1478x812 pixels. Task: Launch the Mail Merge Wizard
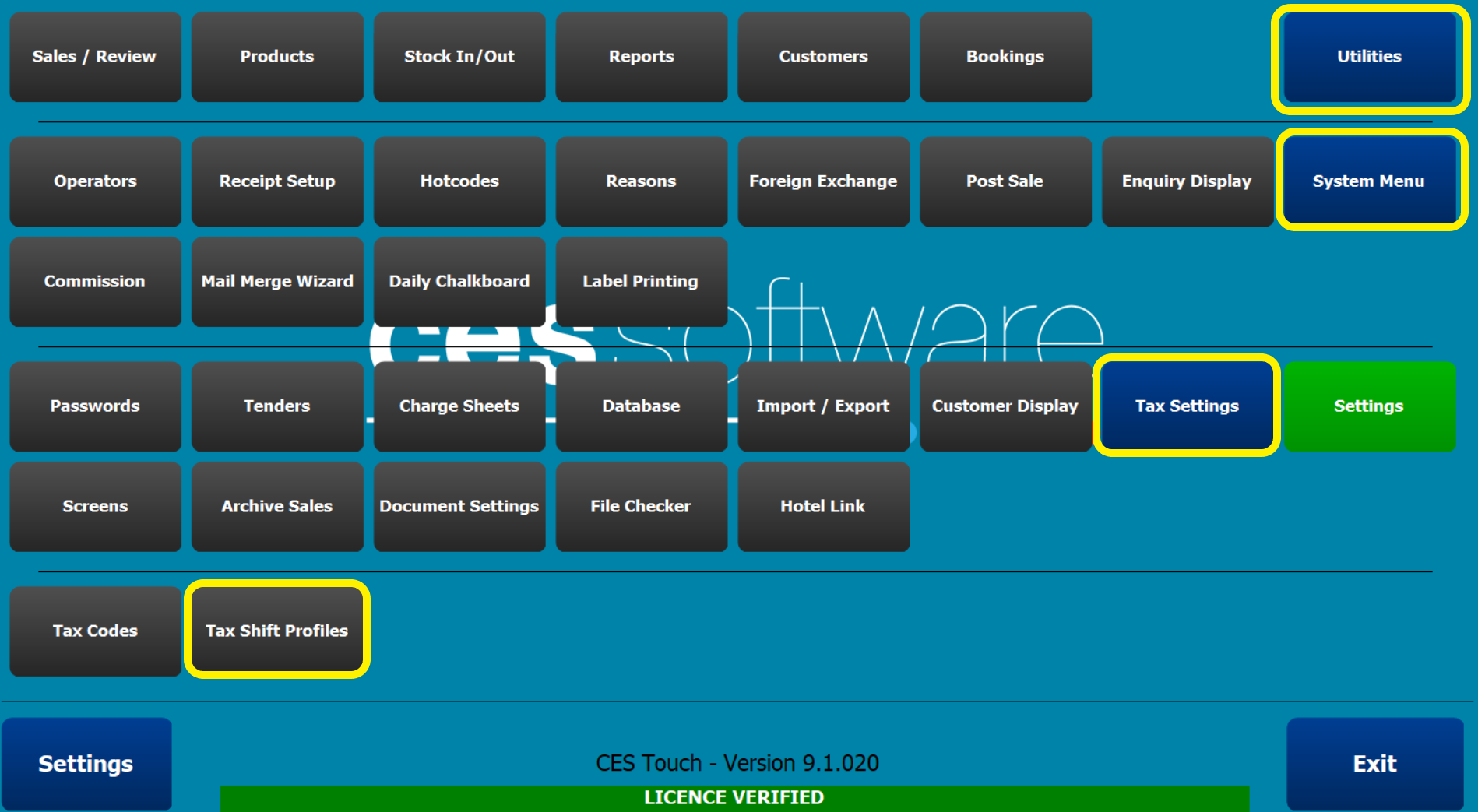click(276, 281)
